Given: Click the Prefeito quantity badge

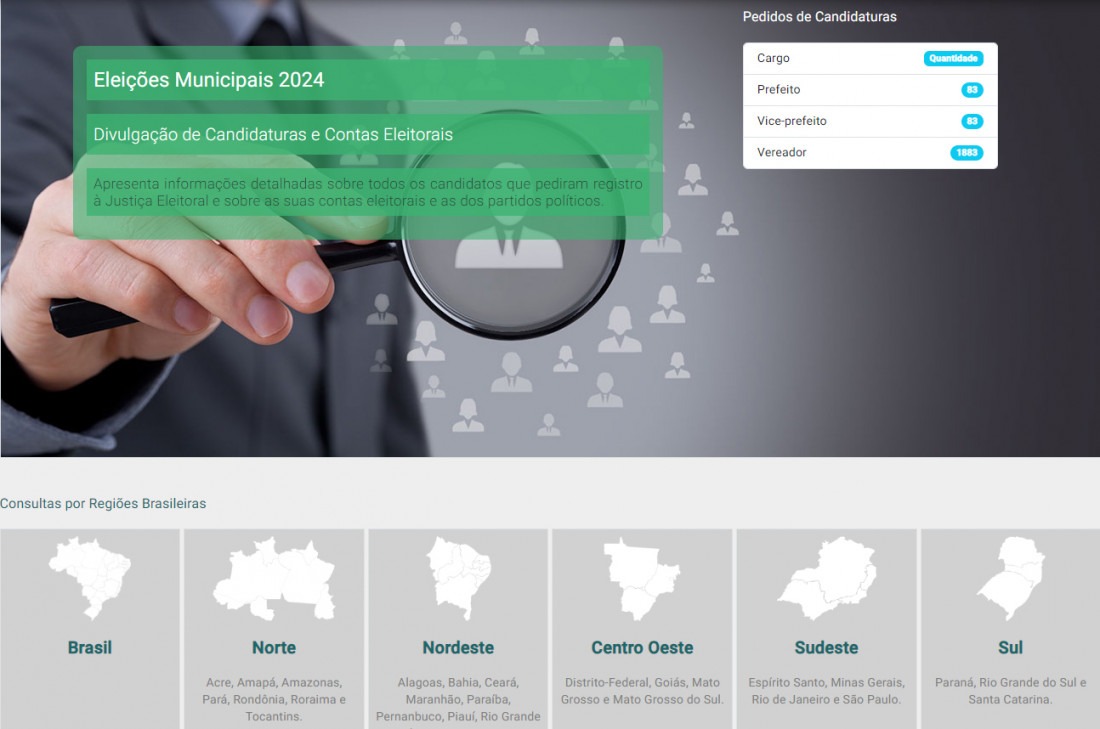Looking at the screenshot, I should click(972, 90).
